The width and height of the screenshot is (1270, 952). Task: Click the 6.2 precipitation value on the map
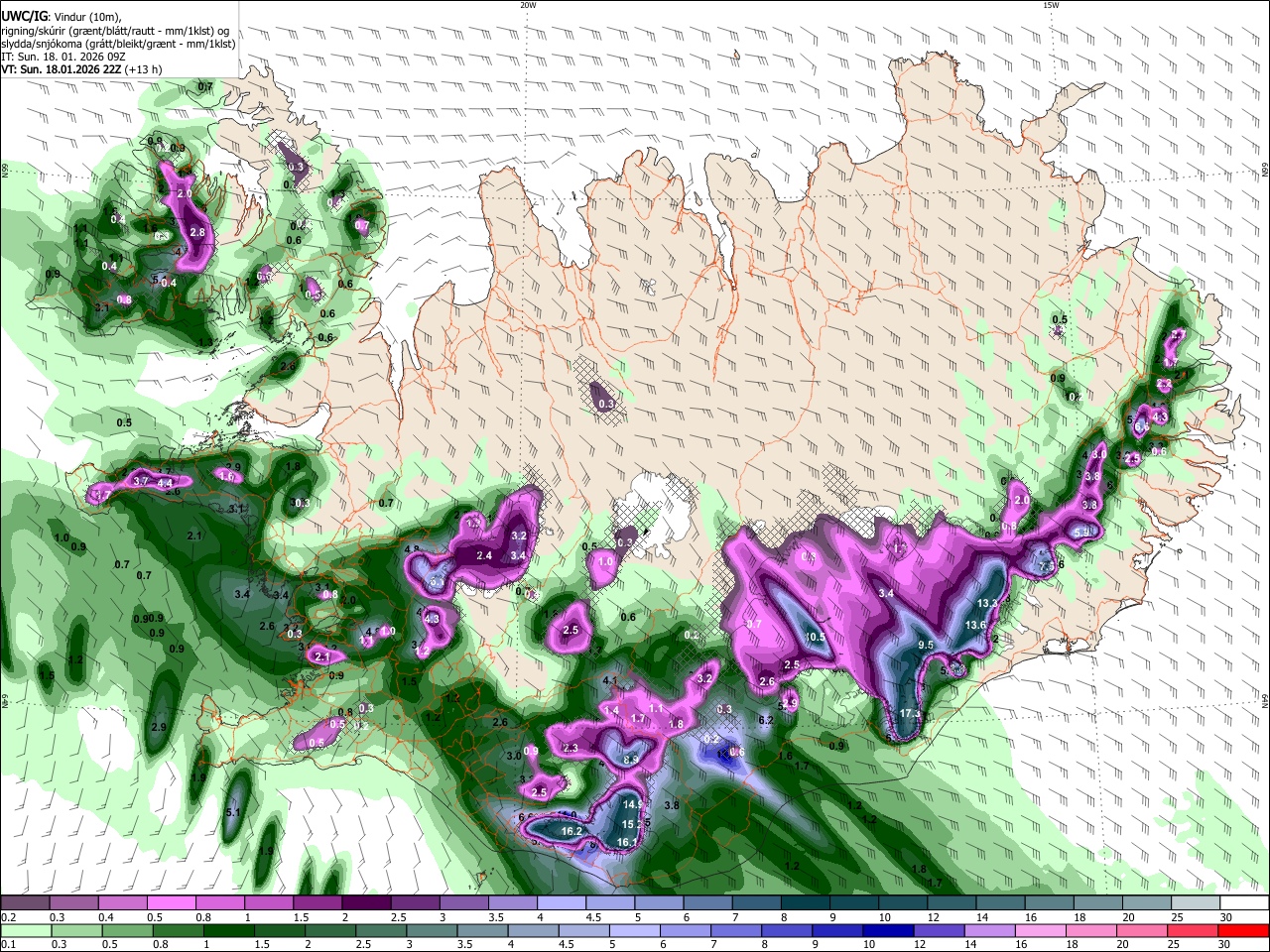coord(765,720)
